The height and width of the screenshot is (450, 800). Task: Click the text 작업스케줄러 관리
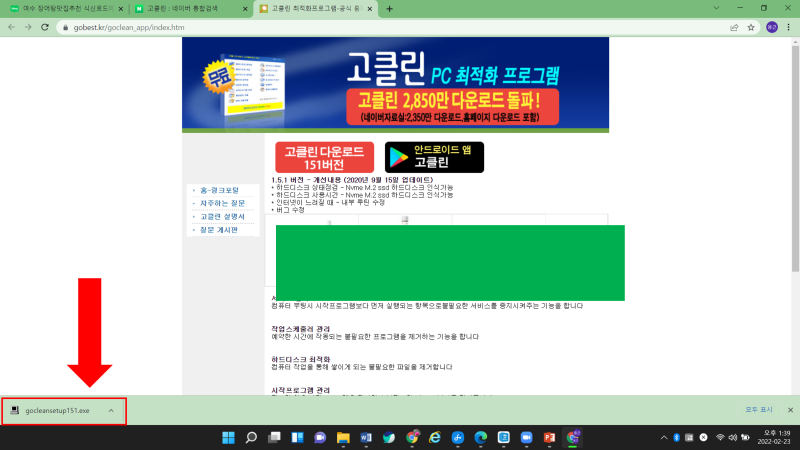pyautogui.click(x=301, y=329)
